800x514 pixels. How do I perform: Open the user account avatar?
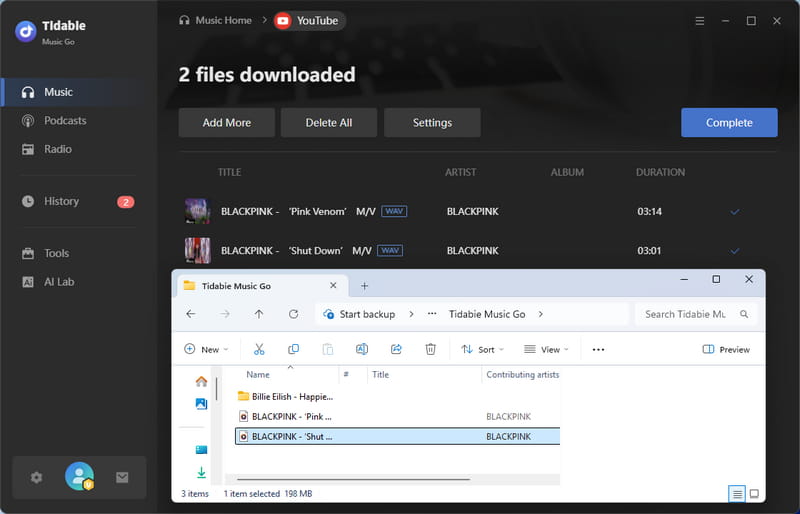[79, 477]
